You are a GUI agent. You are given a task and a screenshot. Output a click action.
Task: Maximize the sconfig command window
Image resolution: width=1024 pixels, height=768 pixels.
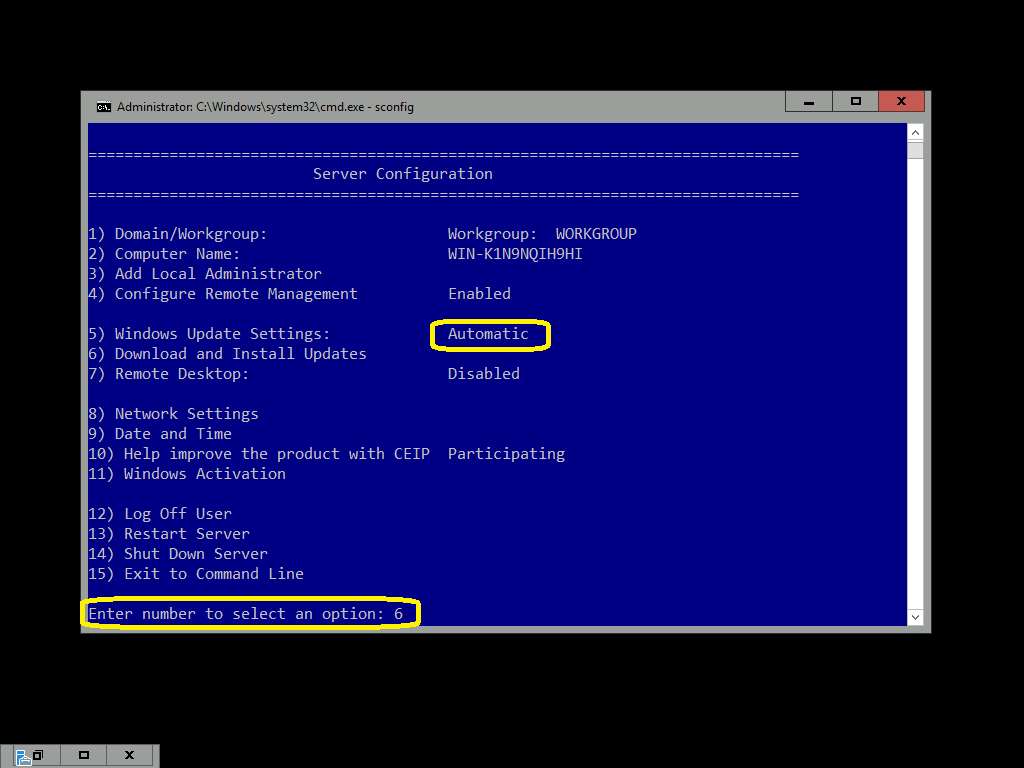point(855,102)
